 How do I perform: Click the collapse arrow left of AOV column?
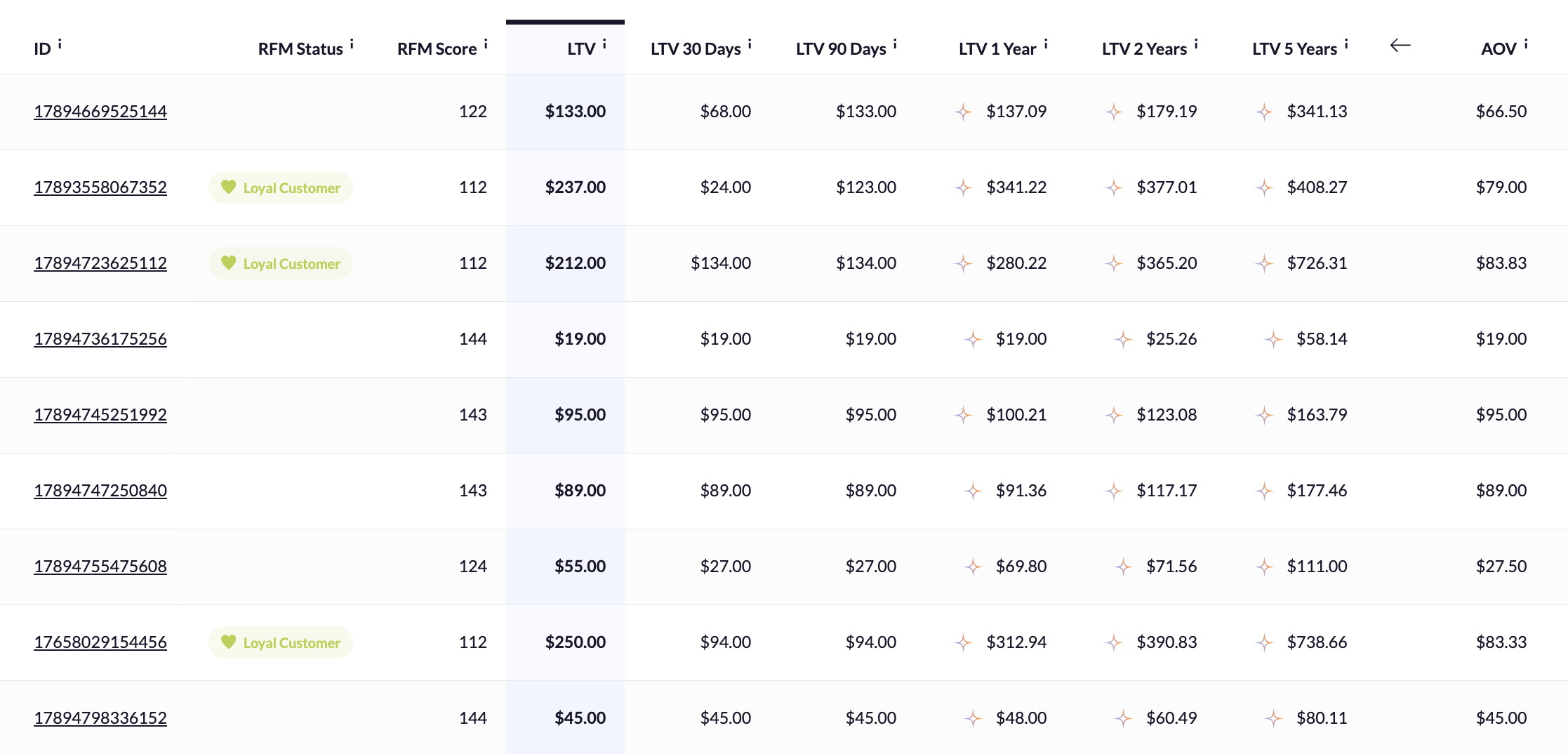pos(1400,45)
